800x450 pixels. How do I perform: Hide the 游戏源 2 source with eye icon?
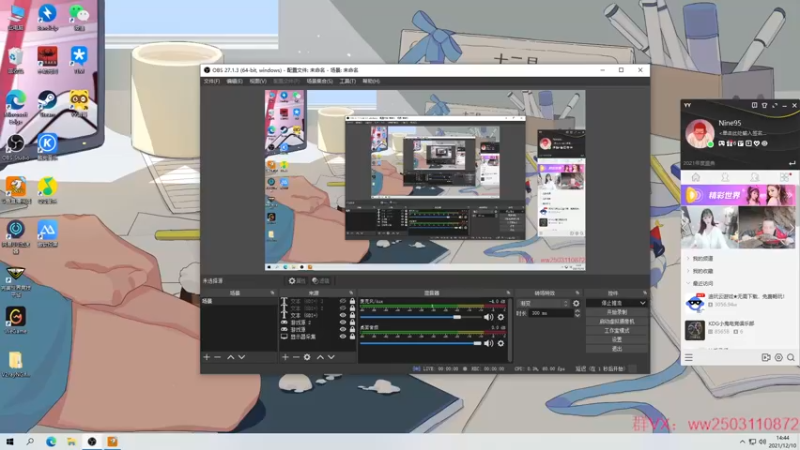(x=343, y=322)
